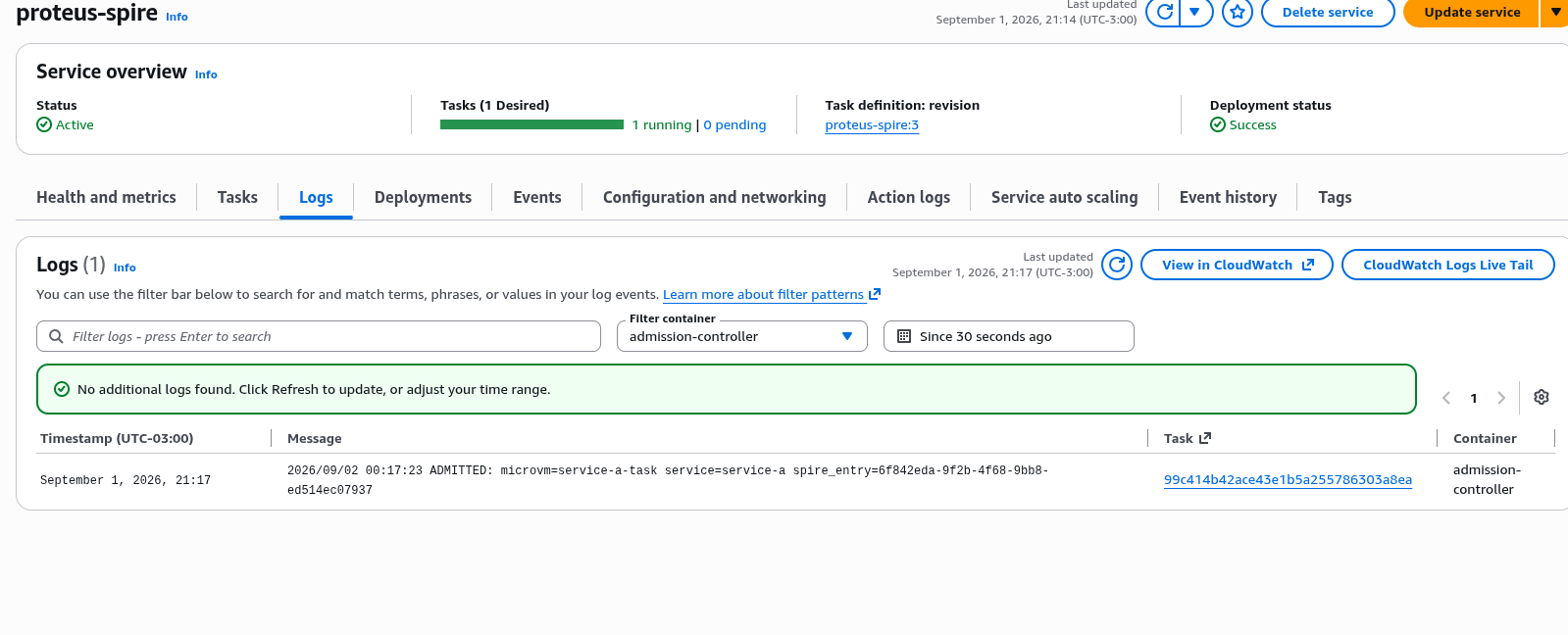Open task 99c414b42ace43e1b5a255786303a8ea link

pyautogui.click(x=1288, y=480)
